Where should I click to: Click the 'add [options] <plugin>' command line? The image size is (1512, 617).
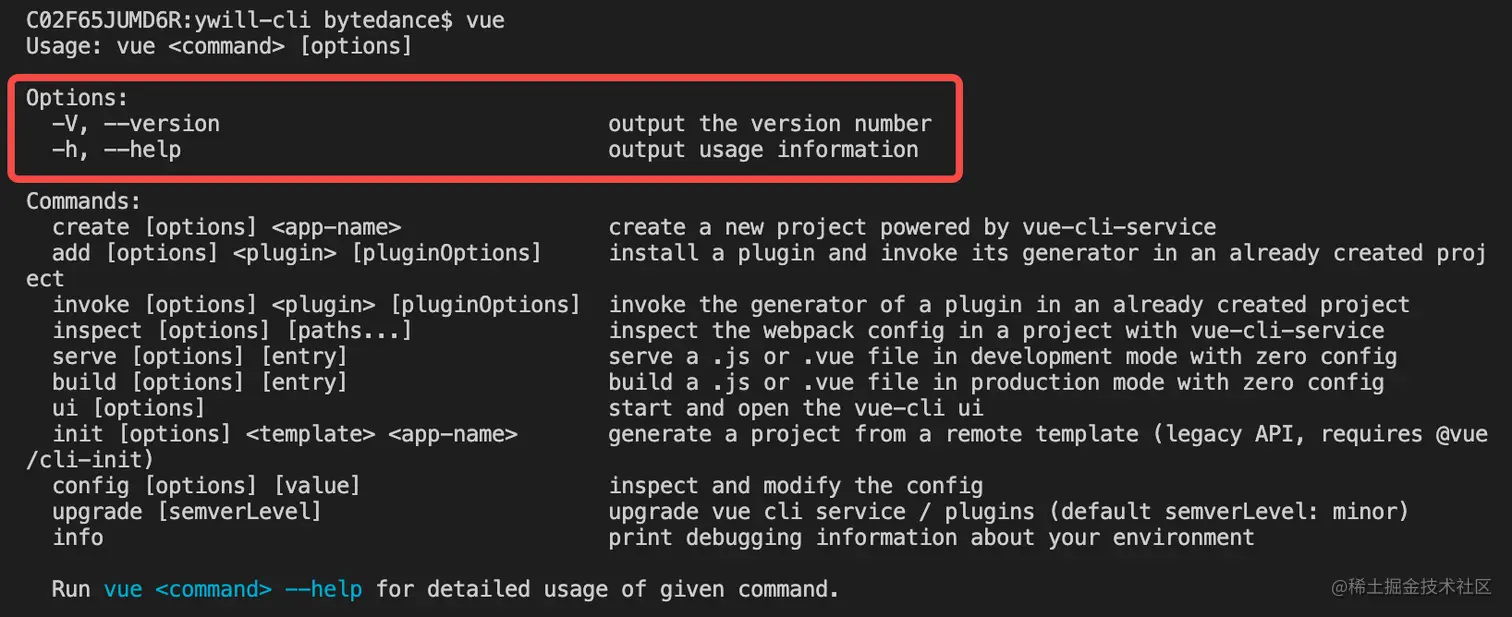point(297,253)
